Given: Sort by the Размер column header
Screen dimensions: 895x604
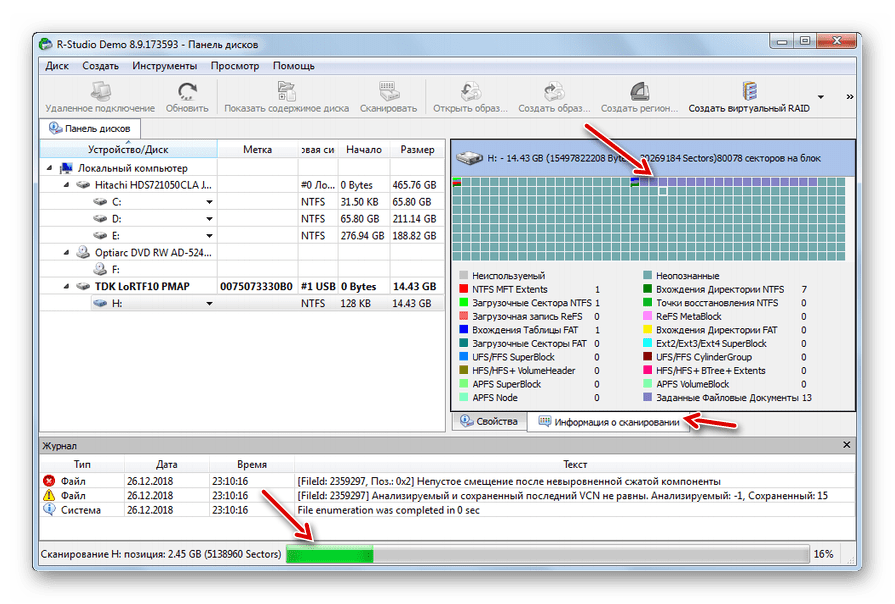Looking at the screenshot, I should coord(417,150).
